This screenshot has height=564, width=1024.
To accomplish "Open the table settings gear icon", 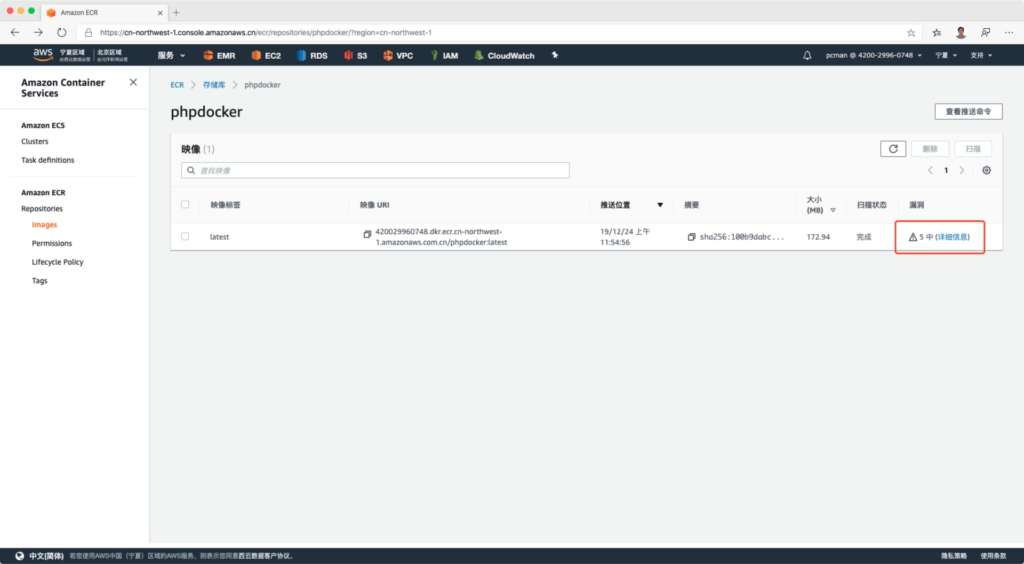I will click(x=986, y=170).
